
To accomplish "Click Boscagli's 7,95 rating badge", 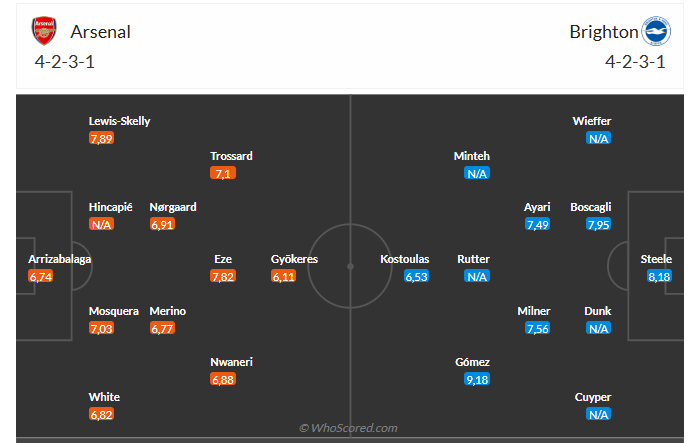I will [599, 225].
